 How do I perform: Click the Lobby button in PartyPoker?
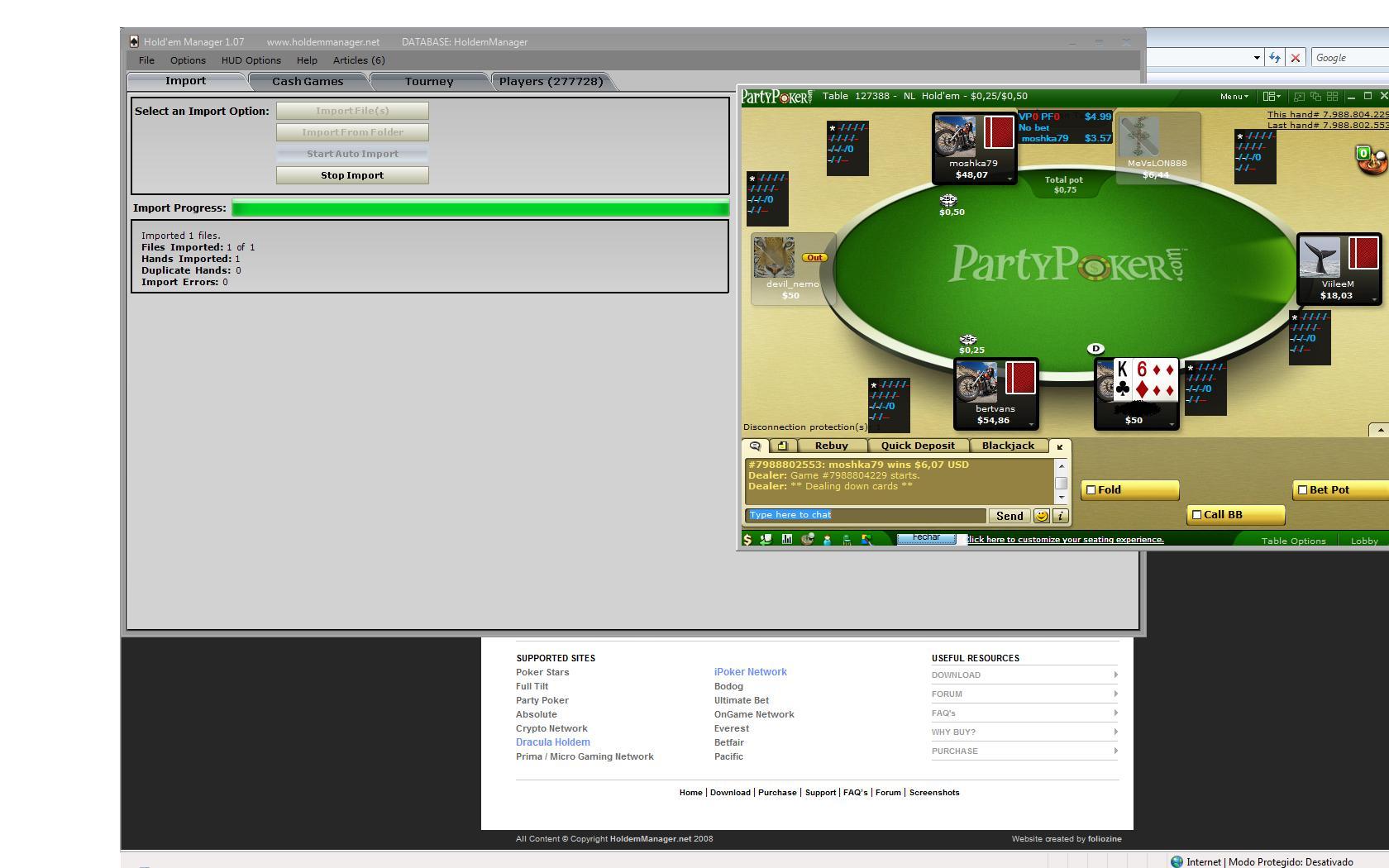(x=1364, y=541)
